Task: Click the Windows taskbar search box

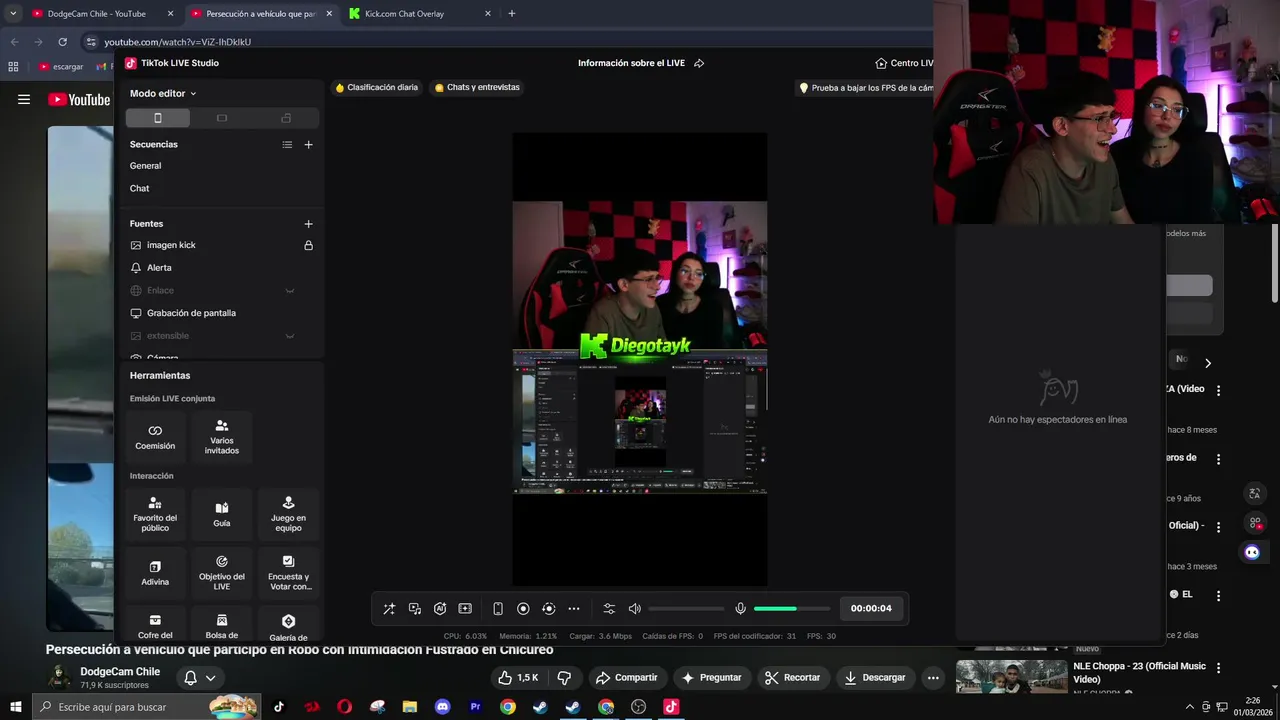Action: (146, 706)
